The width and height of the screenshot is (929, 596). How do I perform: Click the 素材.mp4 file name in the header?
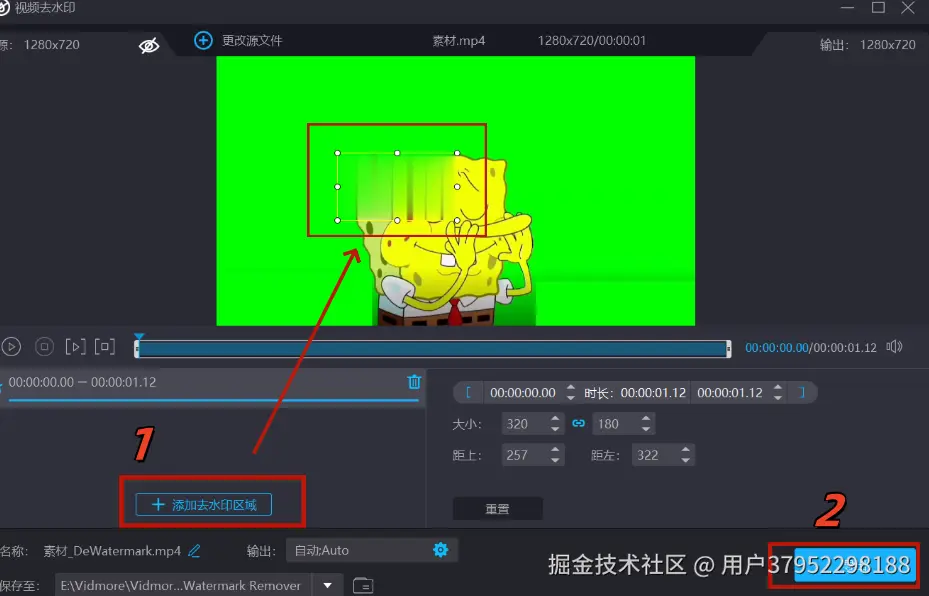tap(459, 41)
